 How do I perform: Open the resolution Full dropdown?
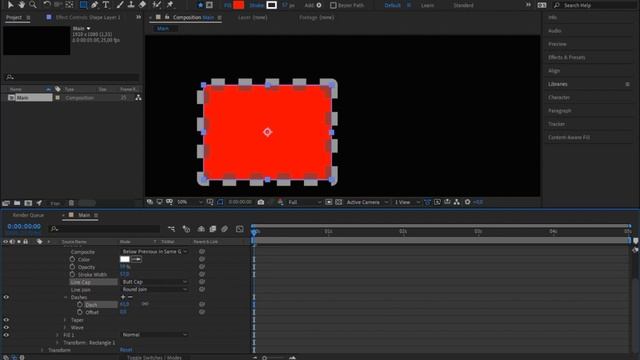click(x=304, y=202)
